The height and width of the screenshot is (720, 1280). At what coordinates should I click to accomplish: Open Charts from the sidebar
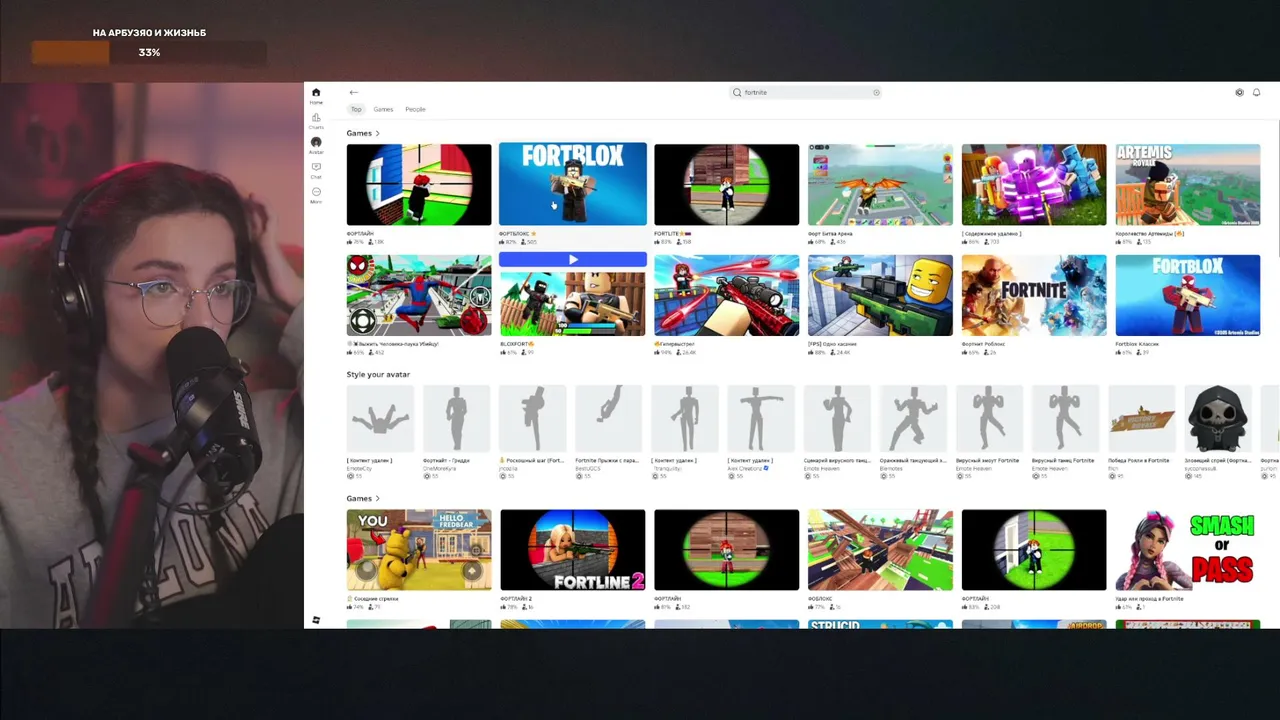click(316, 120)
